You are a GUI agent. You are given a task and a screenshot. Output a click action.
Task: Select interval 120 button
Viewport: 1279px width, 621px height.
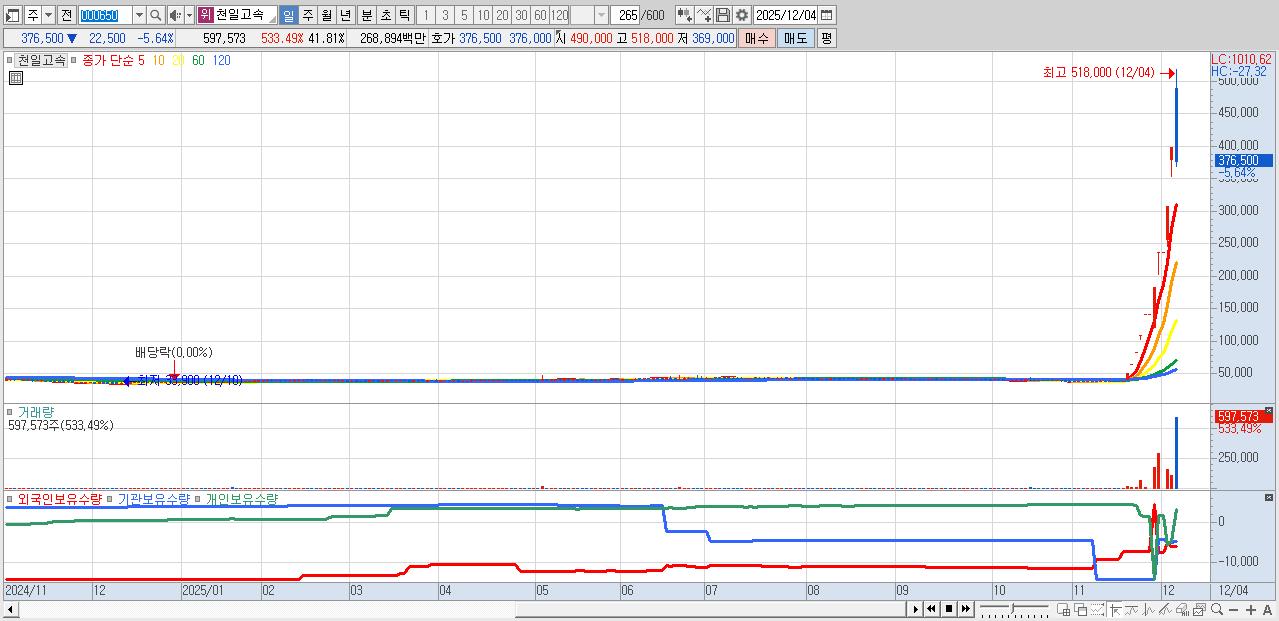pyautogui.click(x=560, y=15)
